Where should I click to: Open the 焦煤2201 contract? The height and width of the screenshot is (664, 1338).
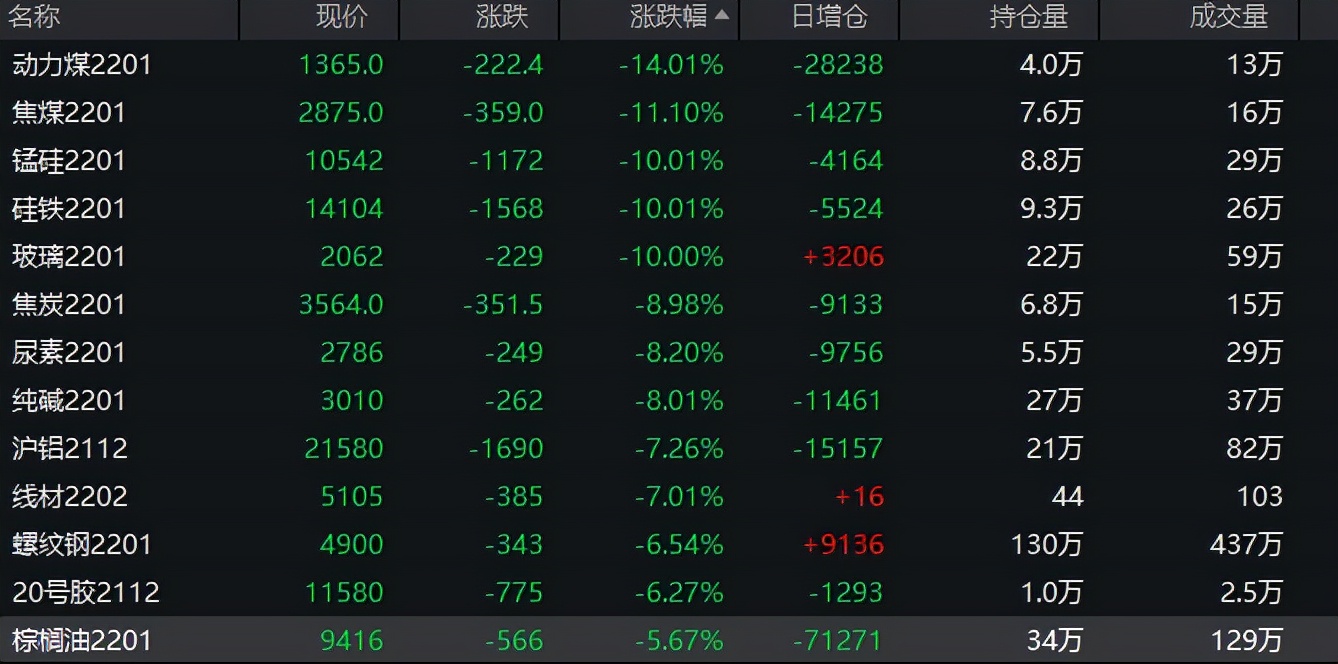(69, 113)
